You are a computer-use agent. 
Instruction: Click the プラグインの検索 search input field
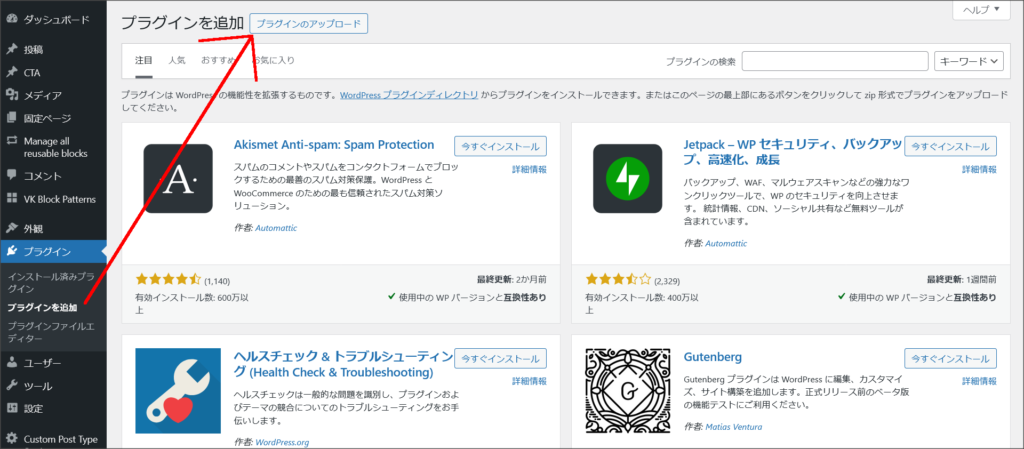tap(834, 62)
